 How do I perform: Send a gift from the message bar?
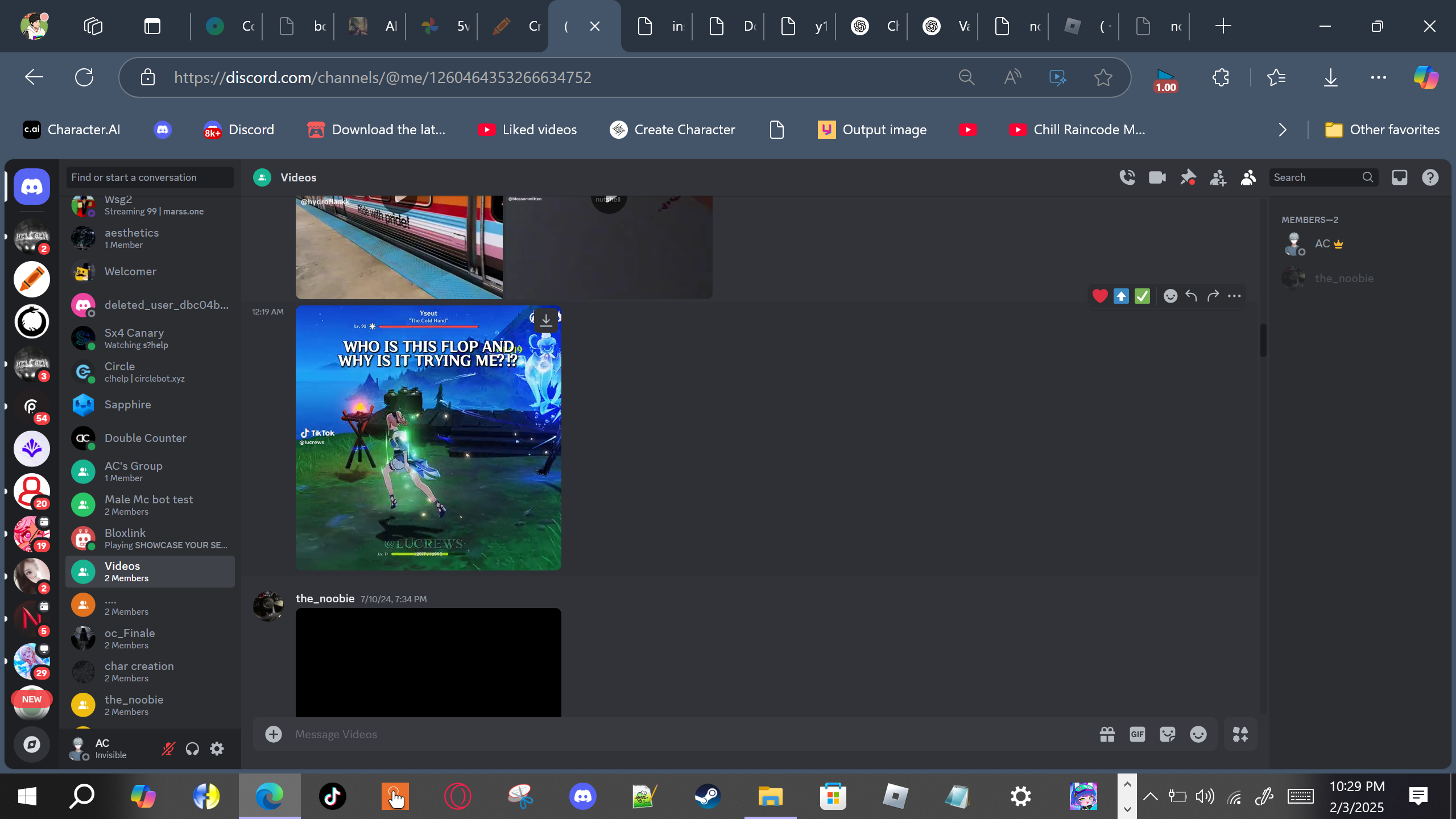1107,734
